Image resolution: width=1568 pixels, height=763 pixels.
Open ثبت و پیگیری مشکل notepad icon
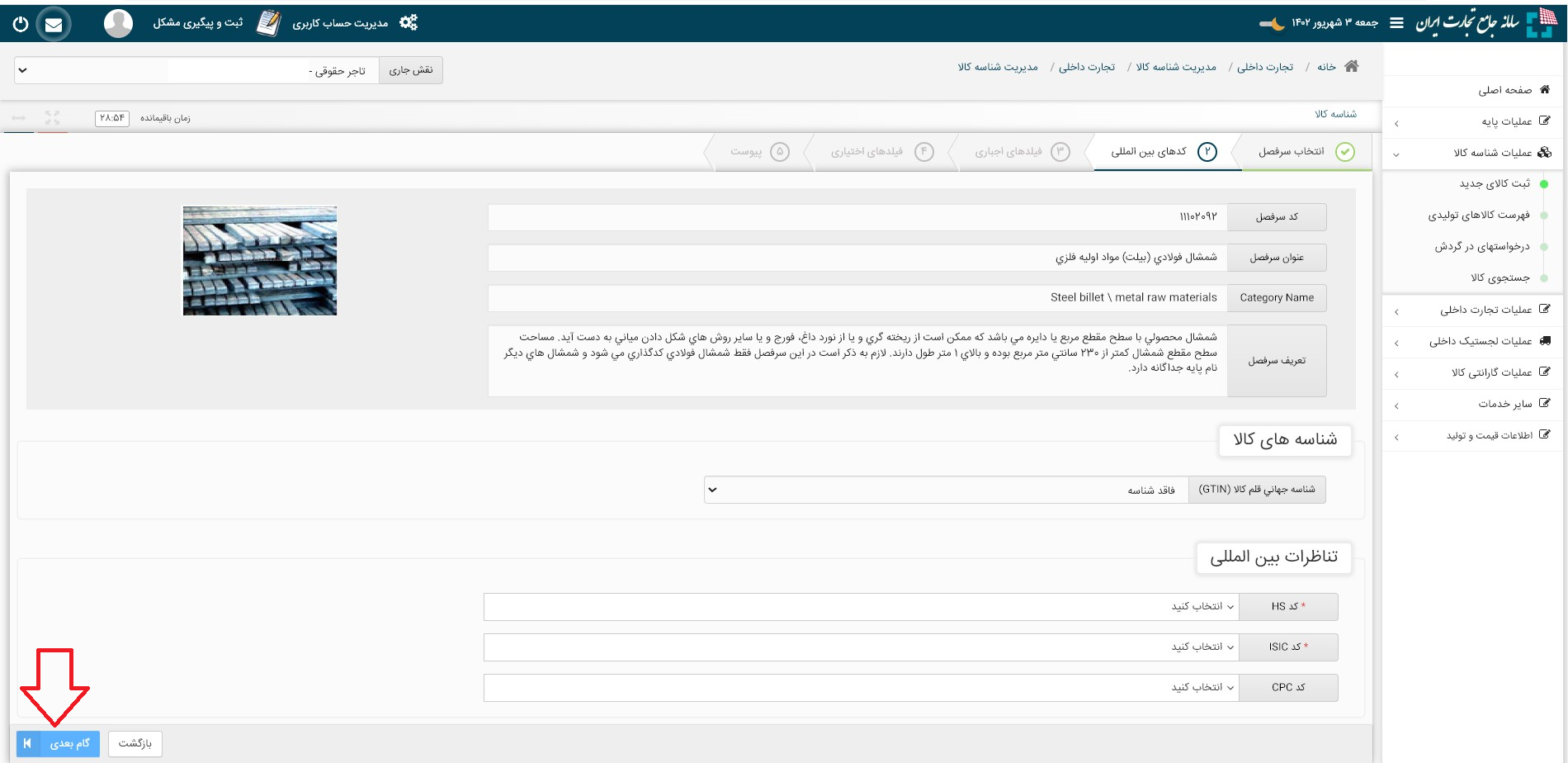tap(268, 23)
